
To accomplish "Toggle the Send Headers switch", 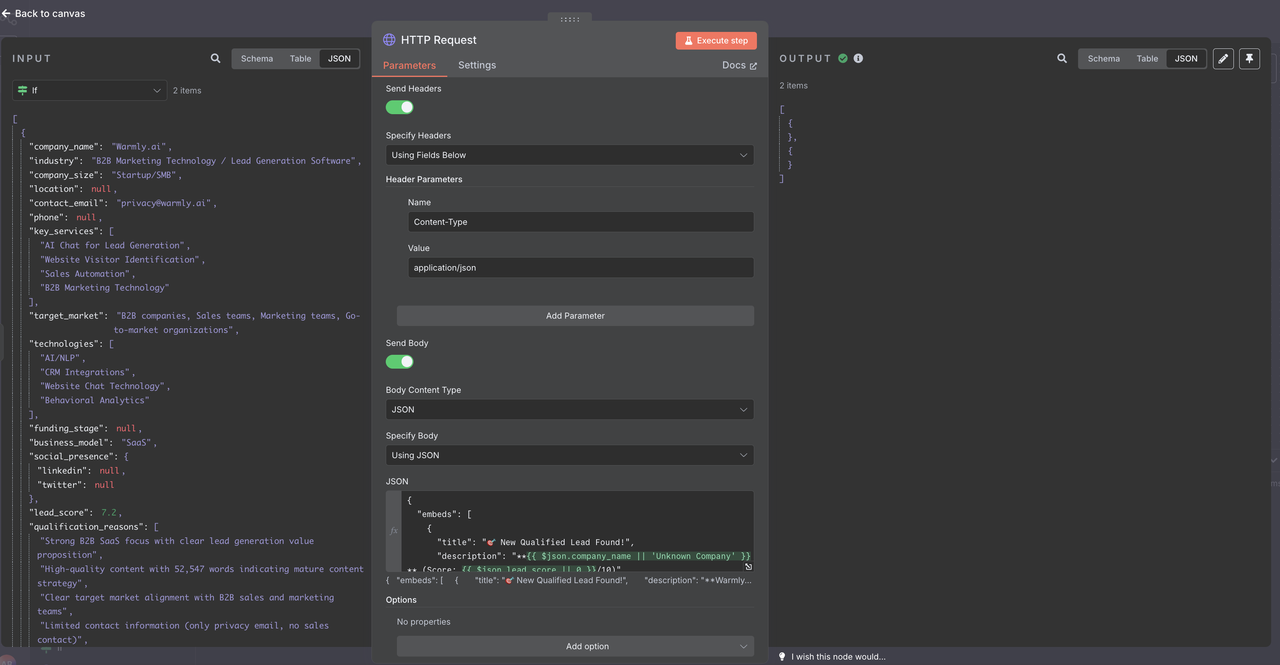I will (400, 107).
